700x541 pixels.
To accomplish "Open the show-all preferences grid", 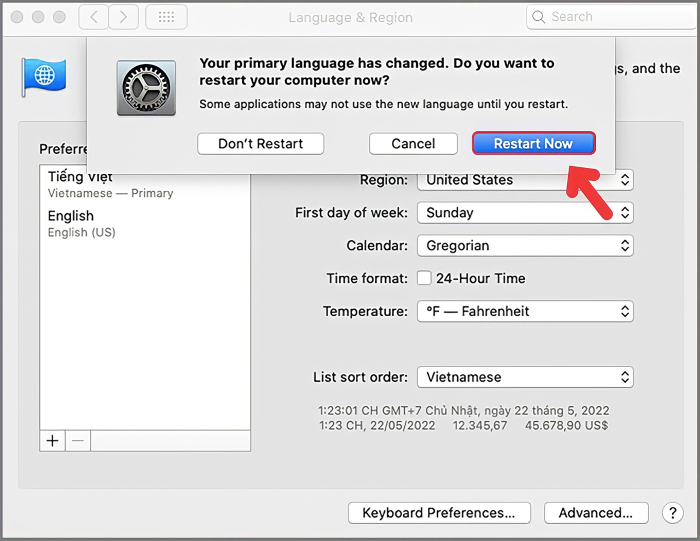I will (166, 17).
